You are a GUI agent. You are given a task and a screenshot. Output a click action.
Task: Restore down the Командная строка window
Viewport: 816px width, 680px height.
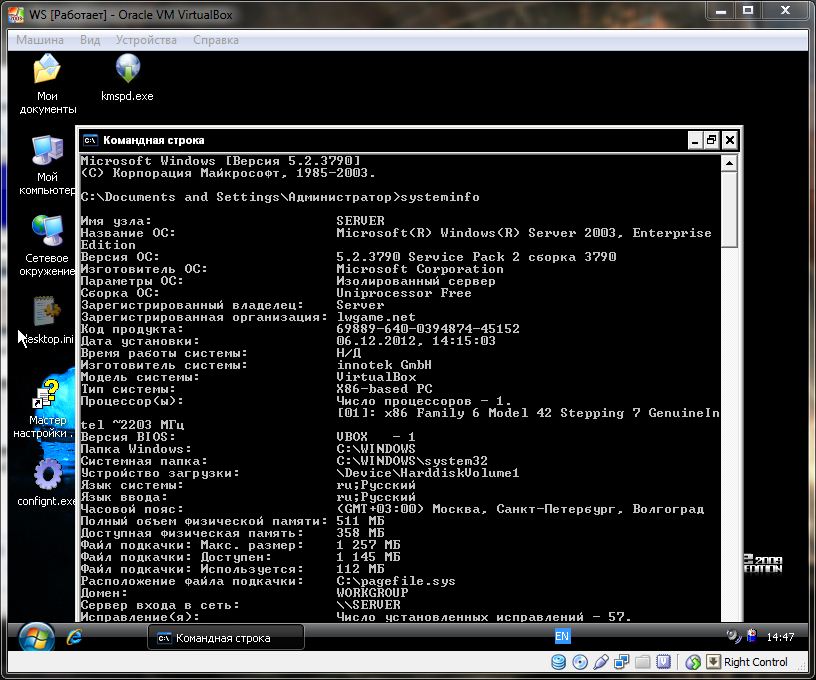[x=711, y=140]
